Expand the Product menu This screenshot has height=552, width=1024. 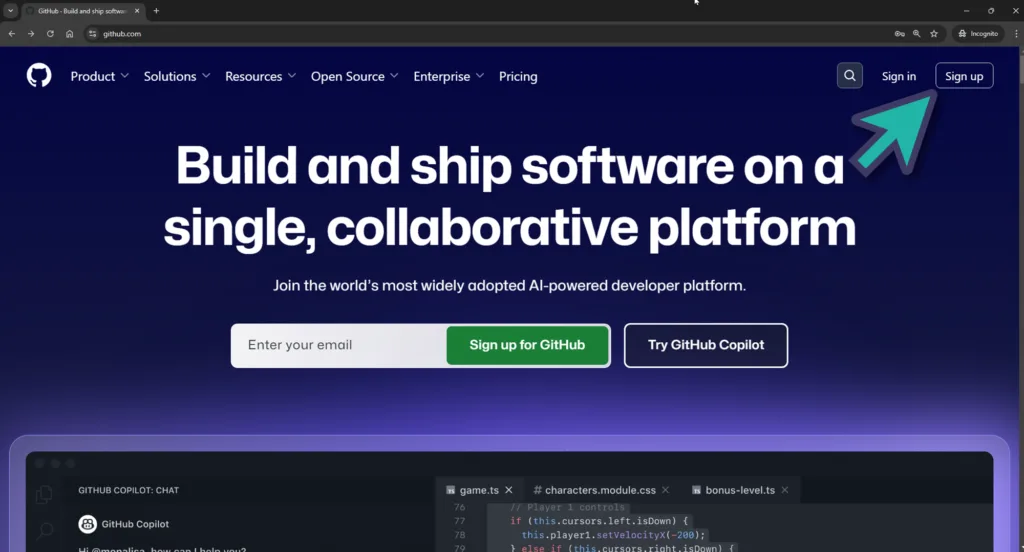pyautogui.click(x=99, y=76)
